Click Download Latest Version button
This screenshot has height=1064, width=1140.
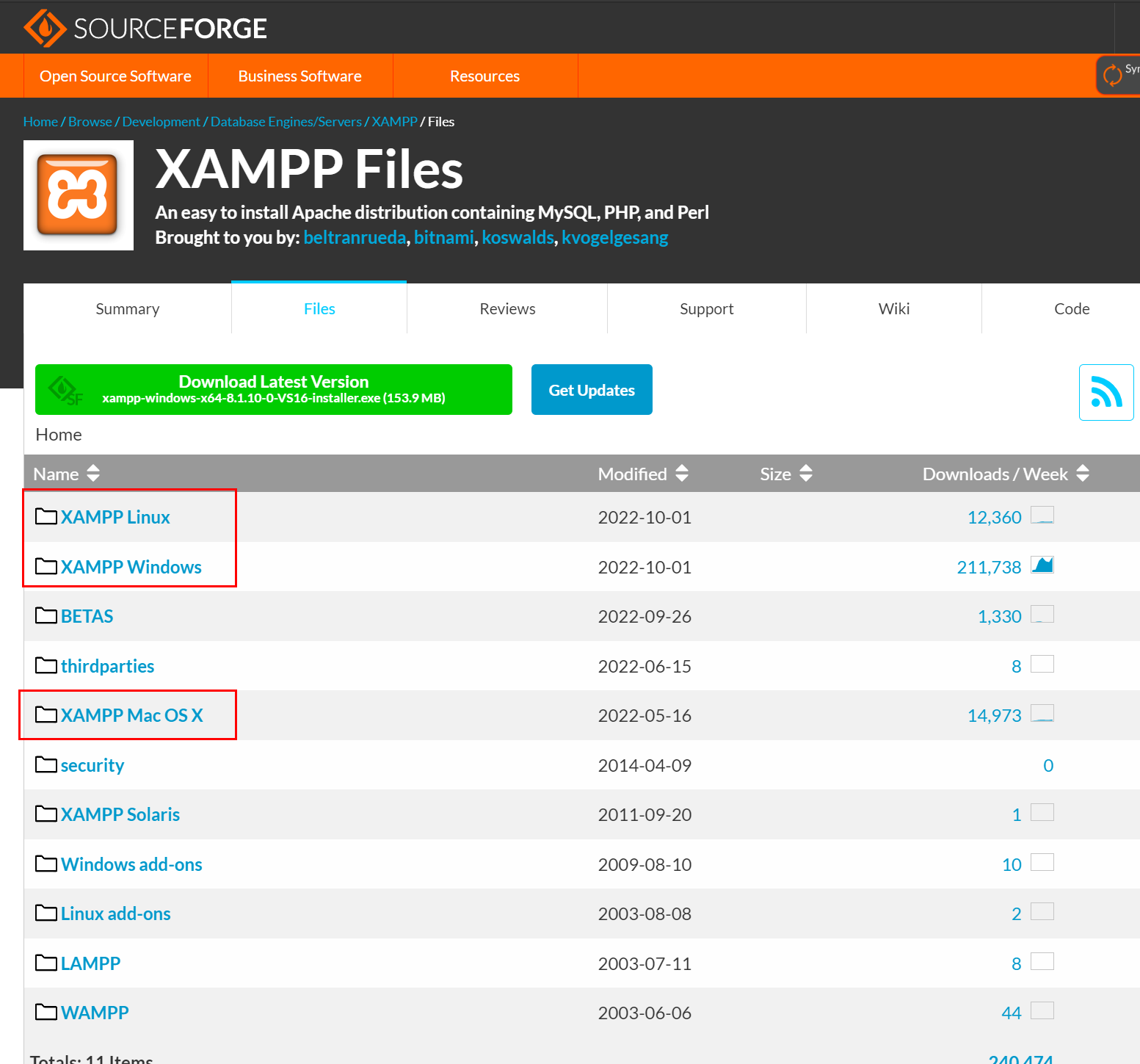click(274, 389)
